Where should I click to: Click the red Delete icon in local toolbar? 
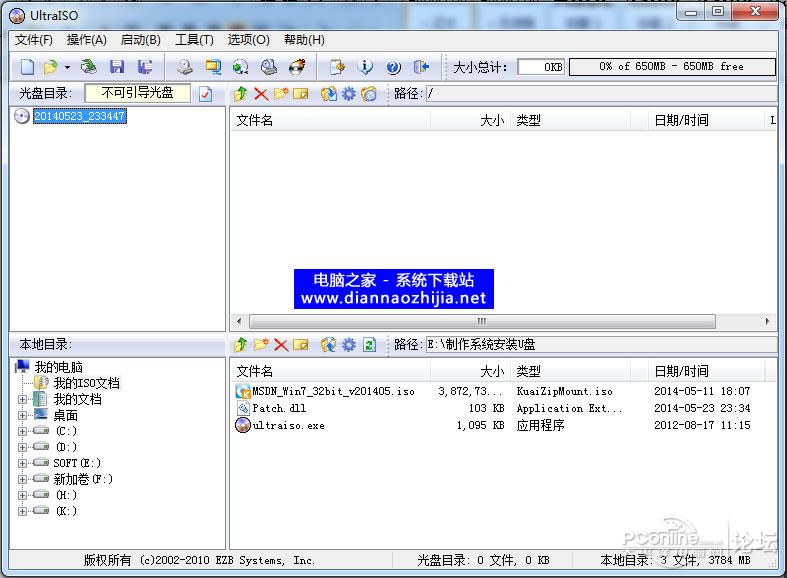click(281, 345)
